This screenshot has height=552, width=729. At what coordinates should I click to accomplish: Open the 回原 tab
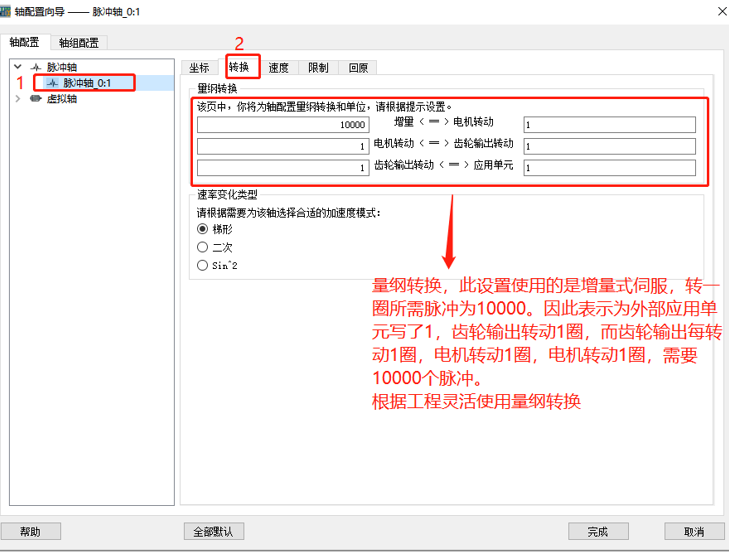pos(358,68)
